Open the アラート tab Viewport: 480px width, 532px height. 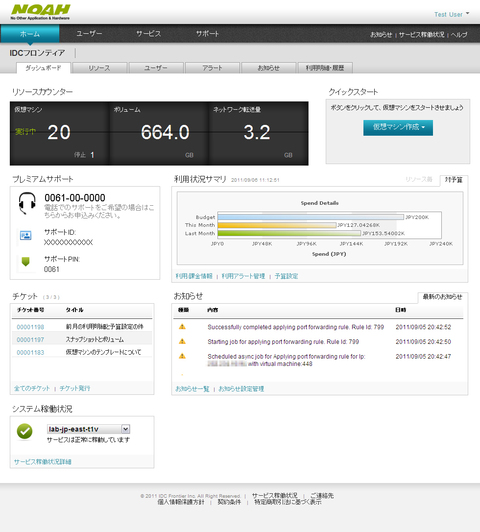click(212, 68)
